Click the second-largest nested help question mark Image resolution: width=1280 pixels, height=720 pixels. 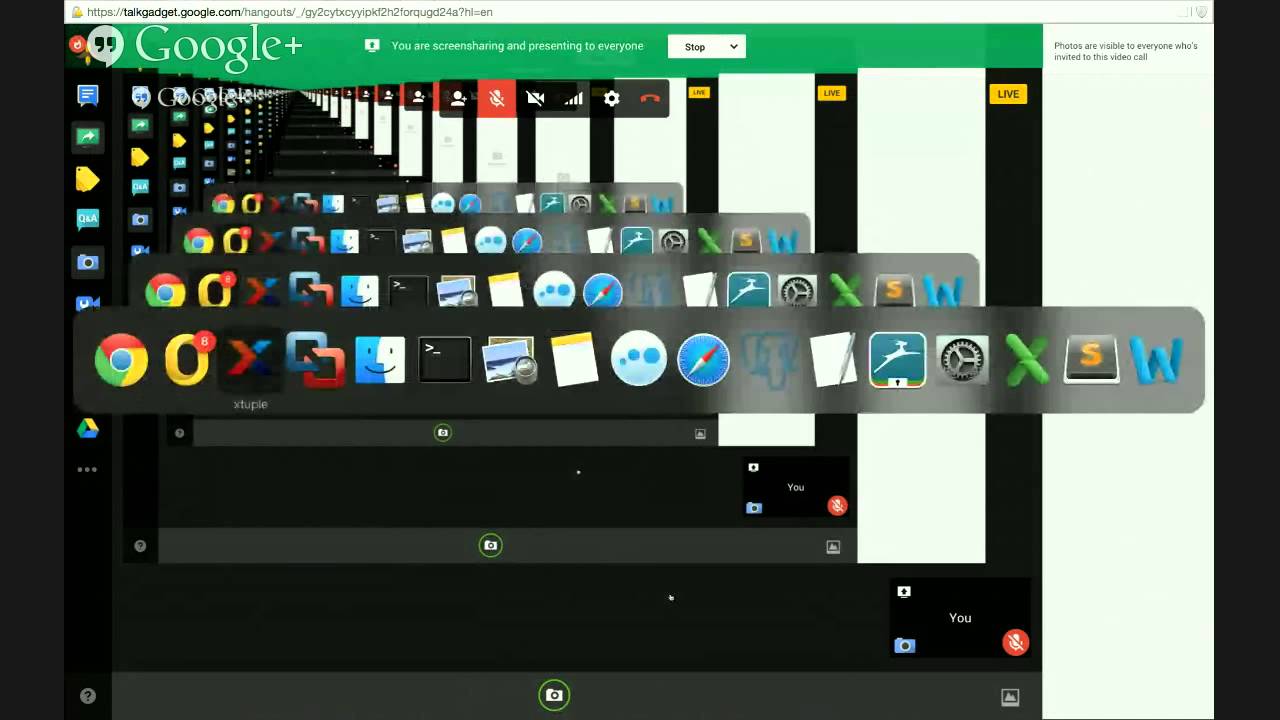point(140,546)
